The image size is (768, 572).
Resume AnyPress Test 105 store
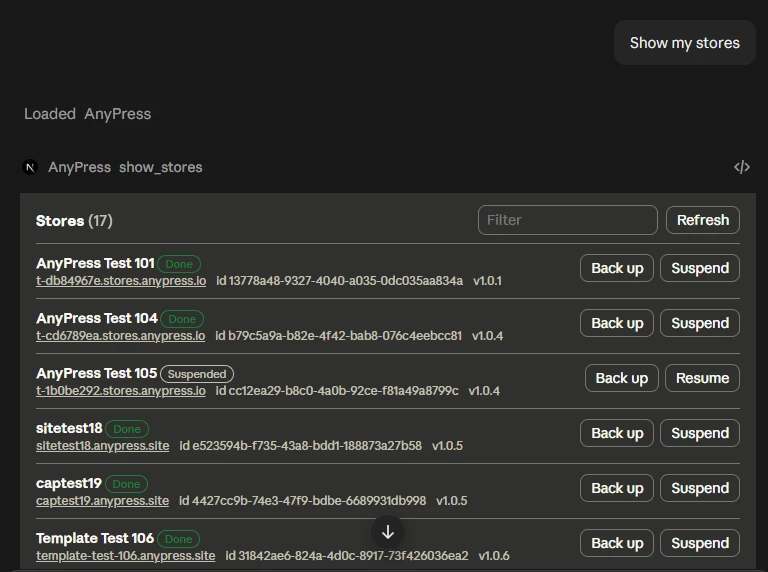(702, 378)
